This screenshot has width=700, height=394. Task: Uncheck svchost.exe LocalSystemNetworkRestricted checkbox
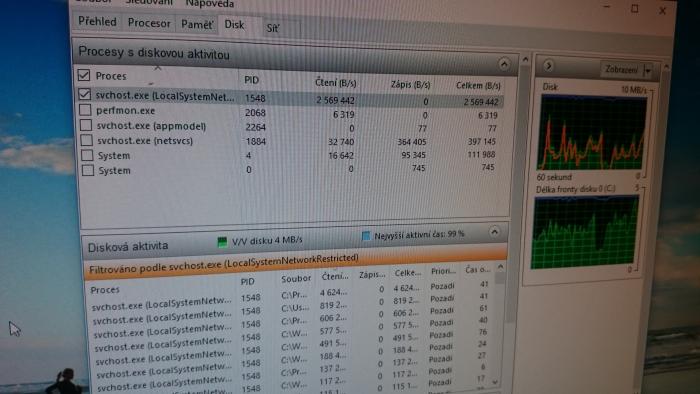coord(84,95)
